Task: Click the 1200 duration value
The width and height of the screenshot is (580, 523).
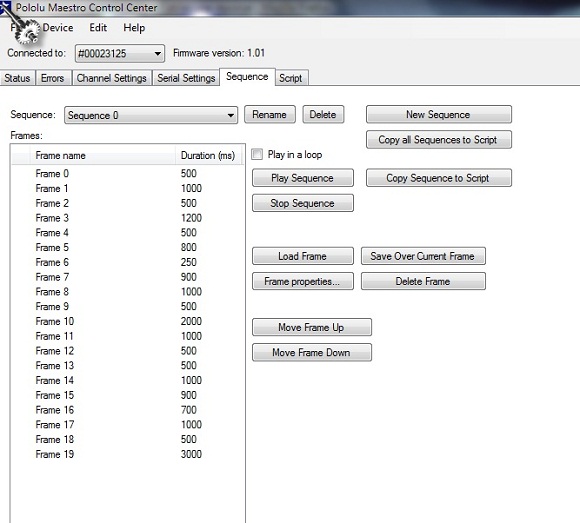Action: 191,218
